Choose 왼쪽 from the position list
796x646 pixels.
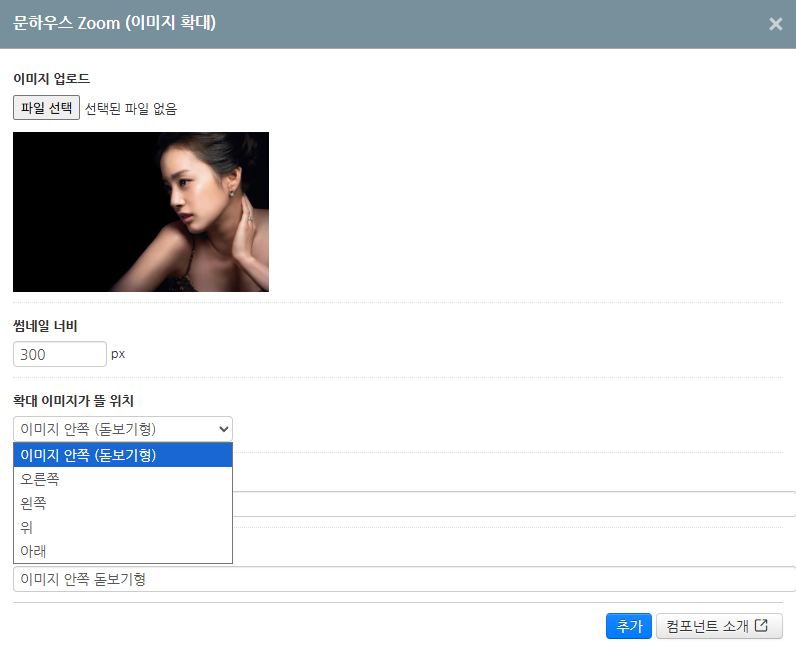tap(123, 503)
